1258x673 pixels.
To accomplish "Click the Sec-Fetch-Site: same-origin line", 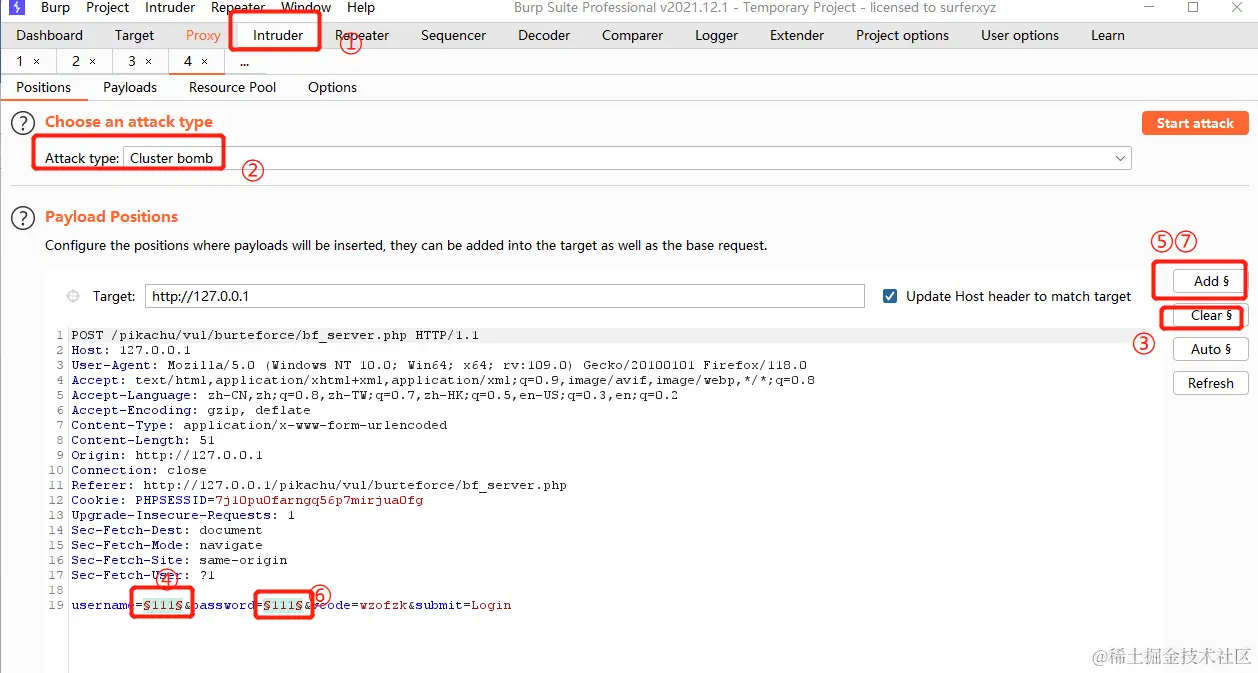I will tap(179, 560).
